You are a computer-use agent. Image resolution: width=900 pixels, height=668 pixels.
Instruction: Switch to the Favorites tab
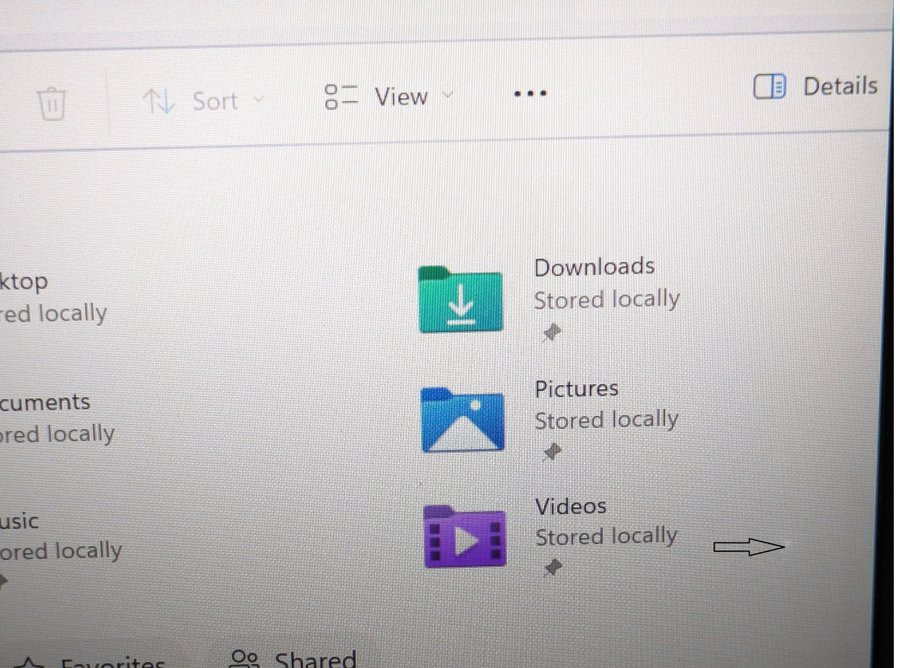pyautogui.click(x=112, y=662)
